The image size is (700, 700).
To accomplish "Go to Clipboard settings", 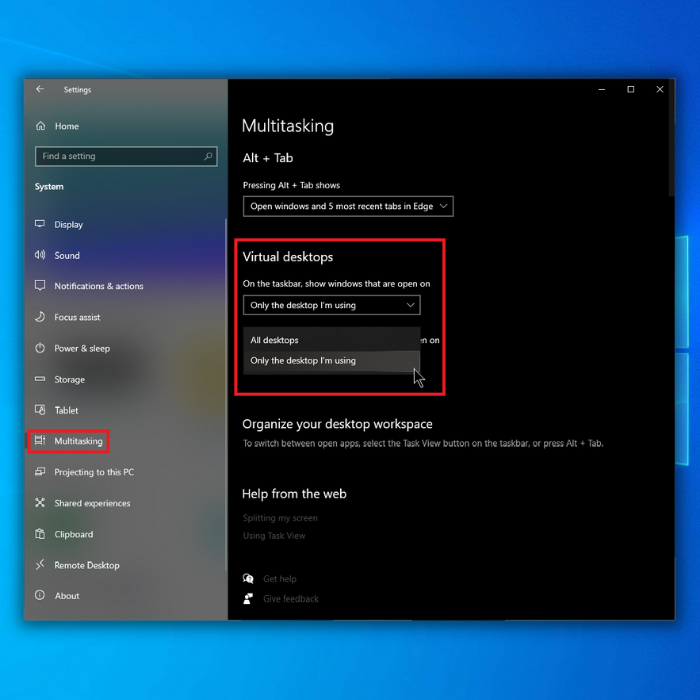I will point(74,534).
